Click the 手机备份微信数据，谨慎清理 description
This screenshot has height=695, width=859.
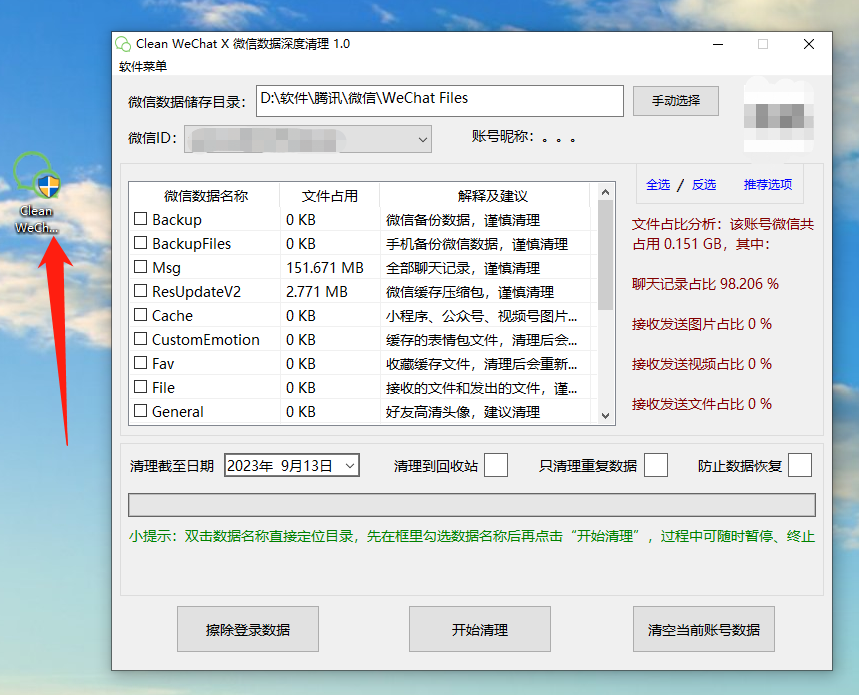477,244
